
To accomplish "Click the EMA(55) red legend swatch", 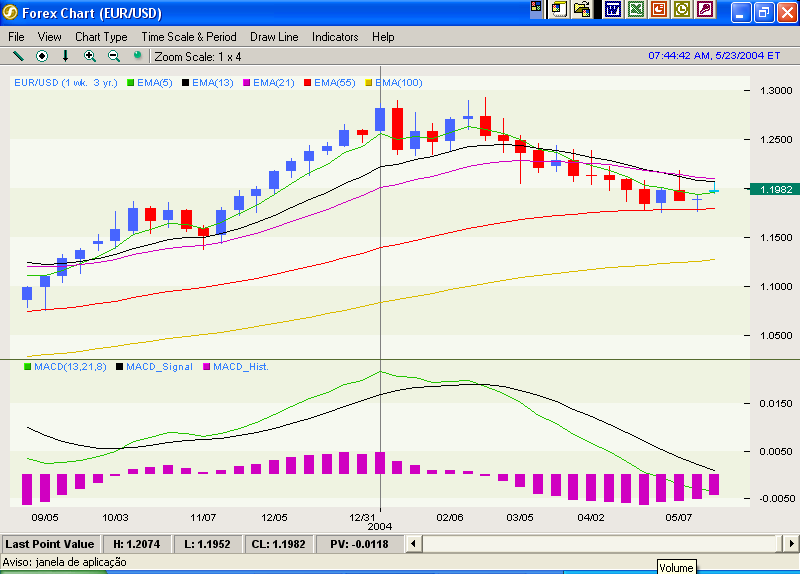I will (309, 81).
